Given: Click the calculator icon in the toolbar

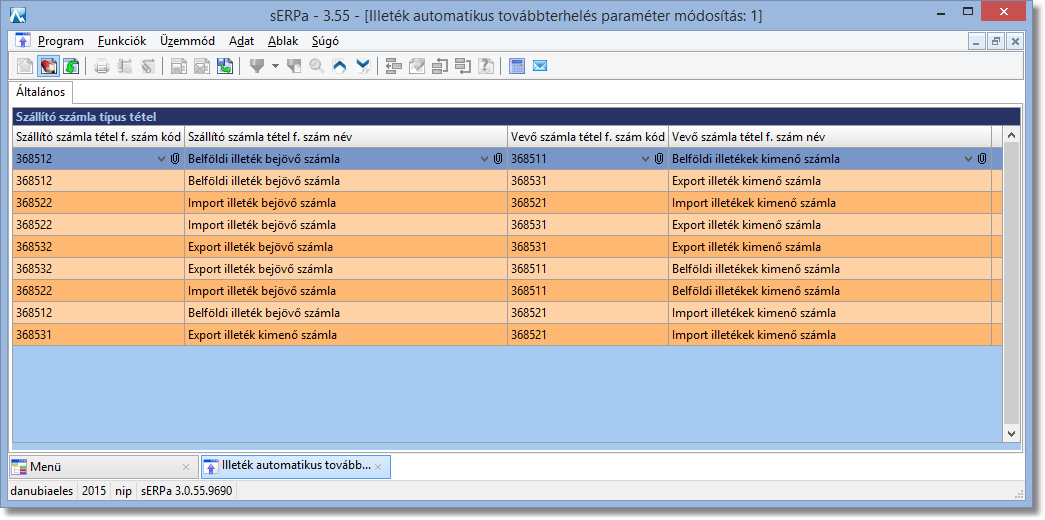Looking at the screenshot, I should [517, 67].
